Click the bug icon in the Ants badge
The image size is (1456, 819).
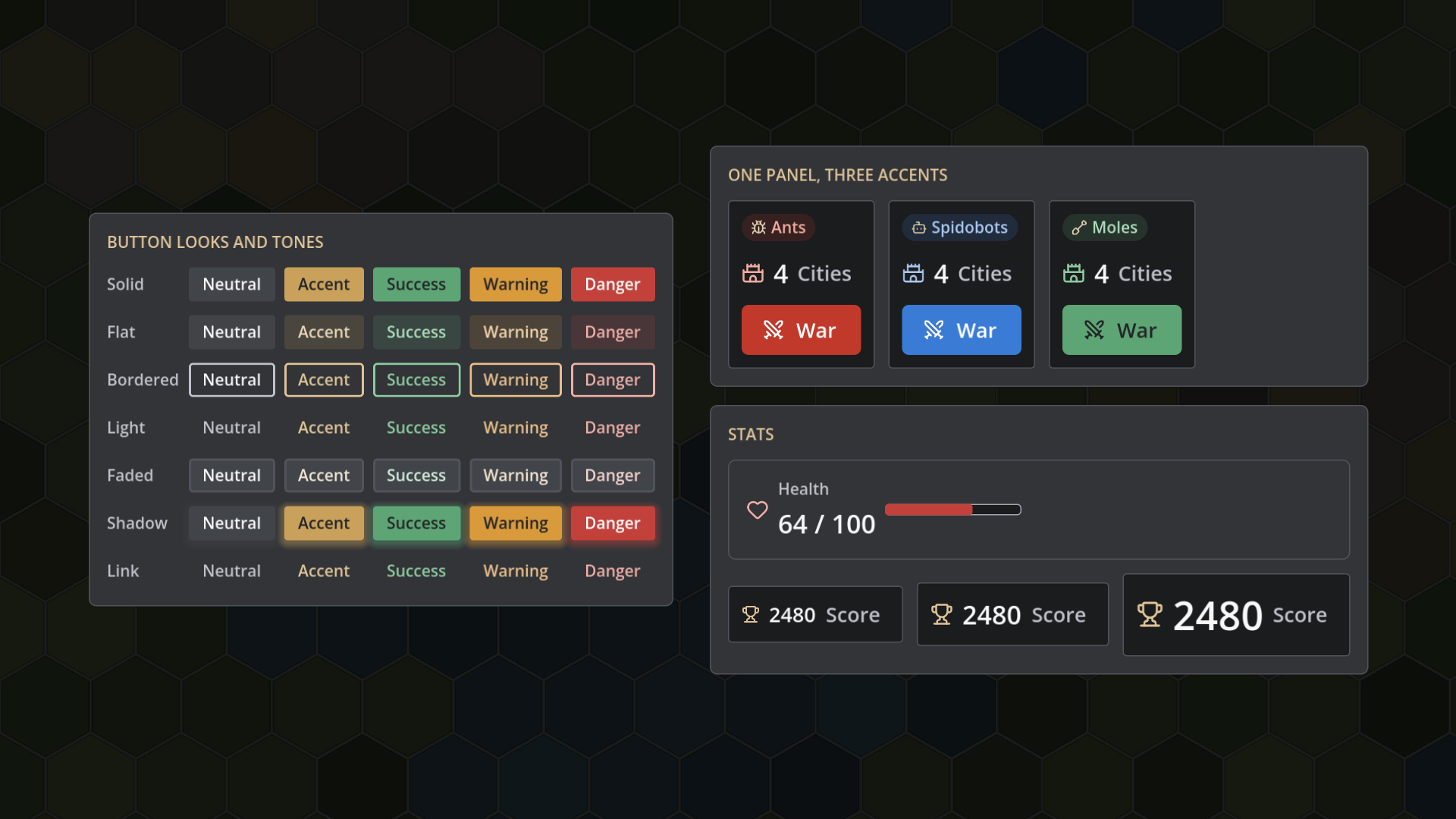point(758,227)
